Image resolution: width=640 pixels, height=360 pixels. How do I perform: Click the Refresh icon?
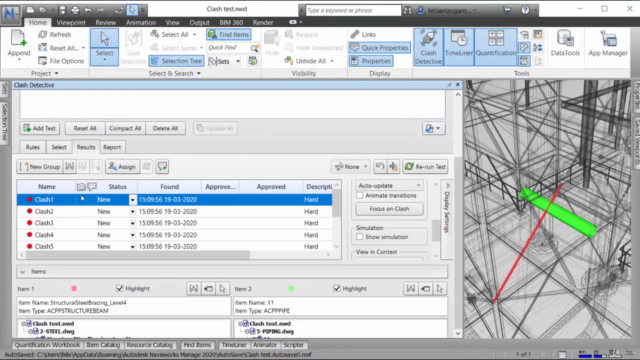43,35
